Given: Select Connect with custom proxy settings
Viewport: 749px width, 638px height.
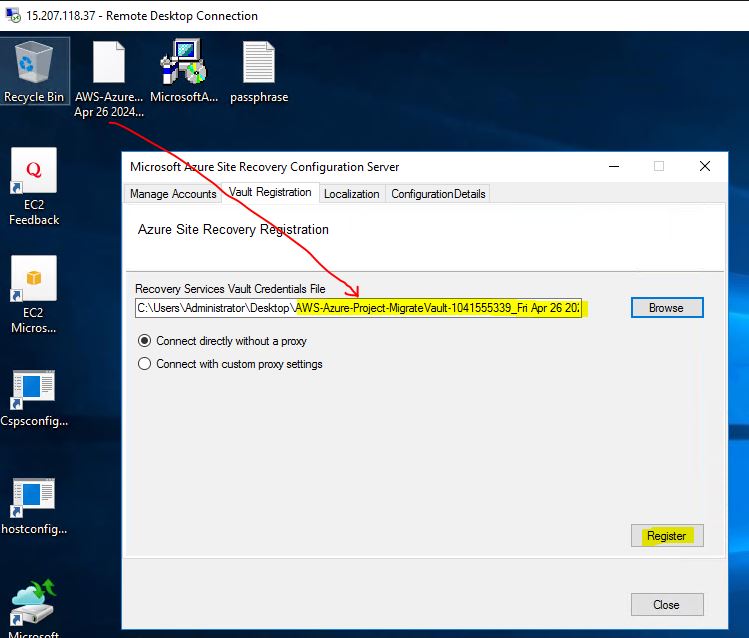Looking at the screenshot, I should point(145,364).
